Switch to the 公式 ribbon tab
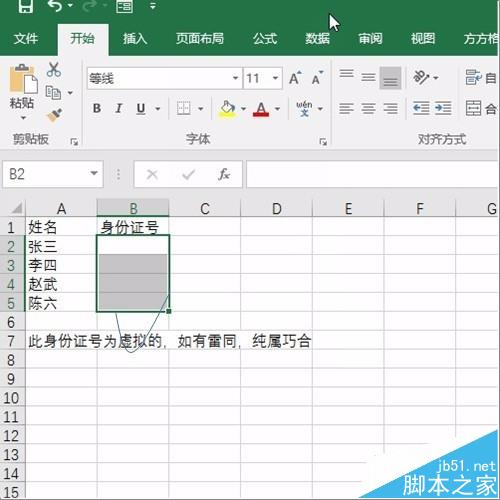The image size is (500, 500). tap(265, 39)
